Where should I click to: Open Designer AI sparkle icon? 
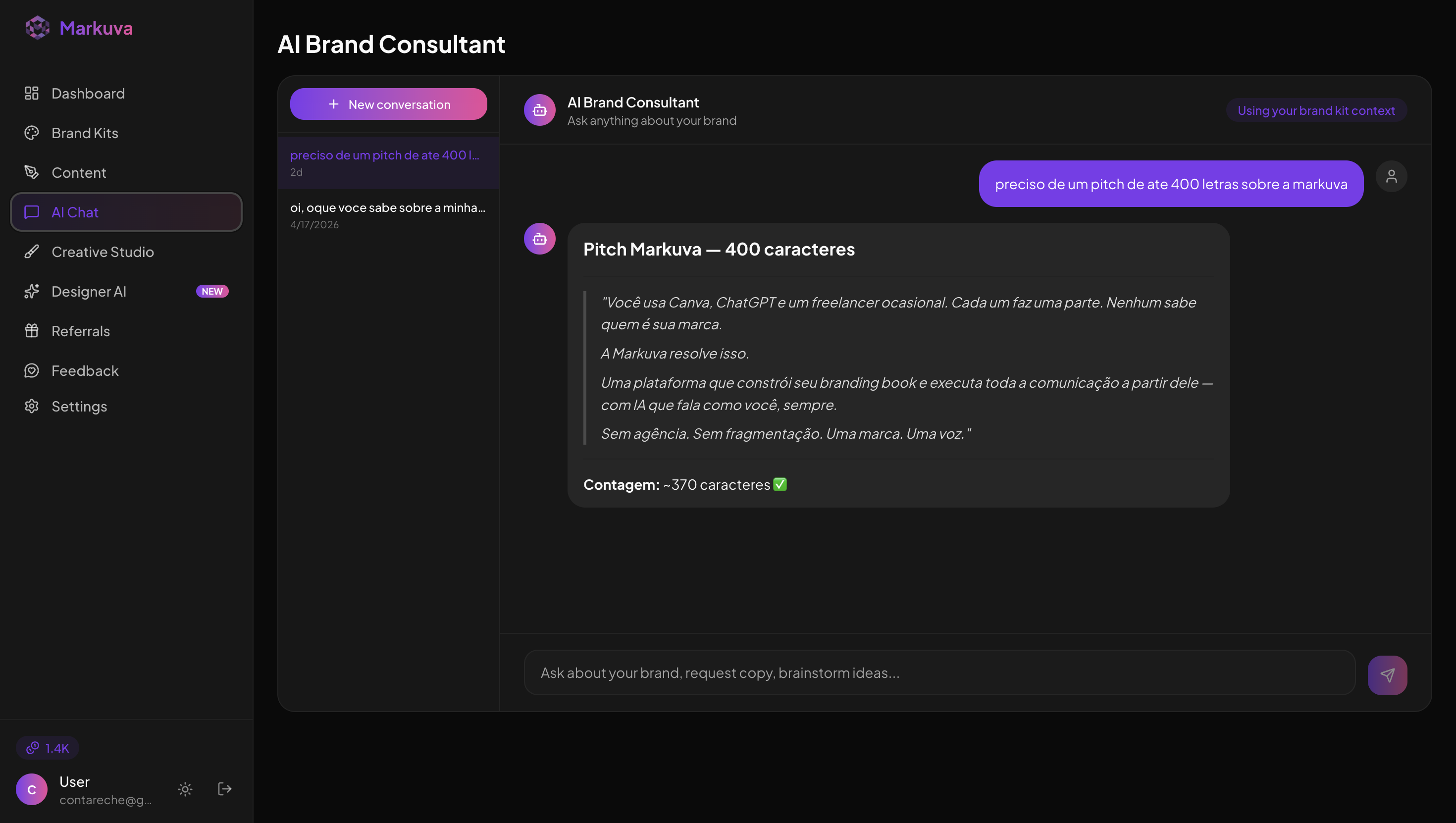point(32,291)
